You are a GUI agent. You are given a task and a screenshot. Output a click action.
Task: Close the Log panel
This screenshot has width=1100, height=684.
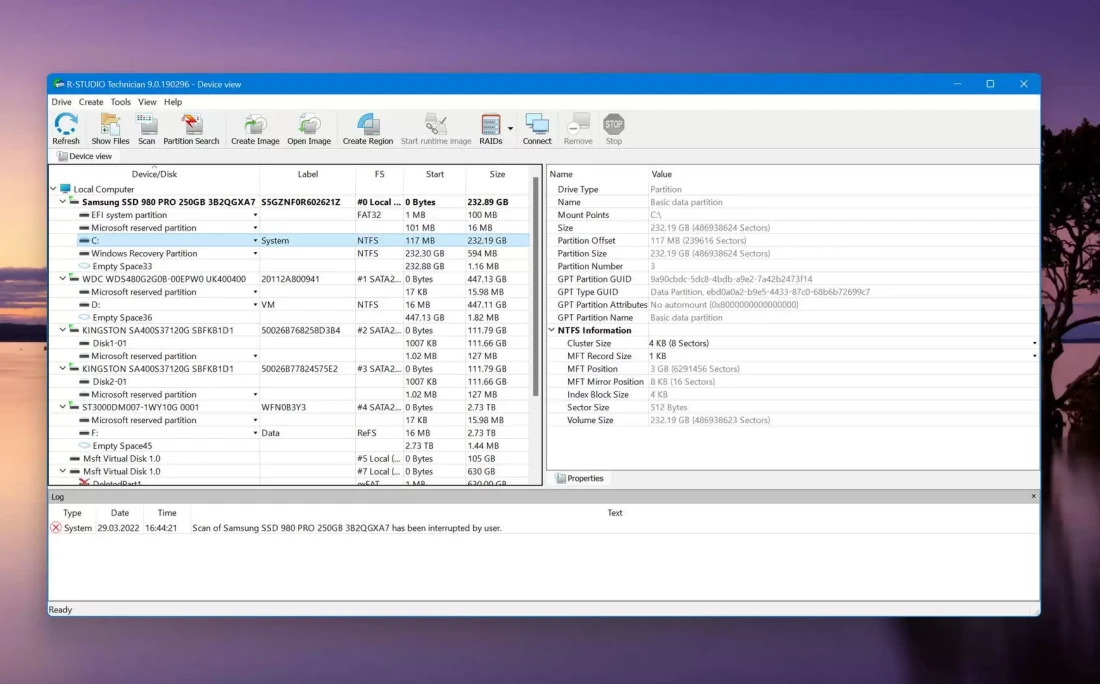click(1034, 496)
